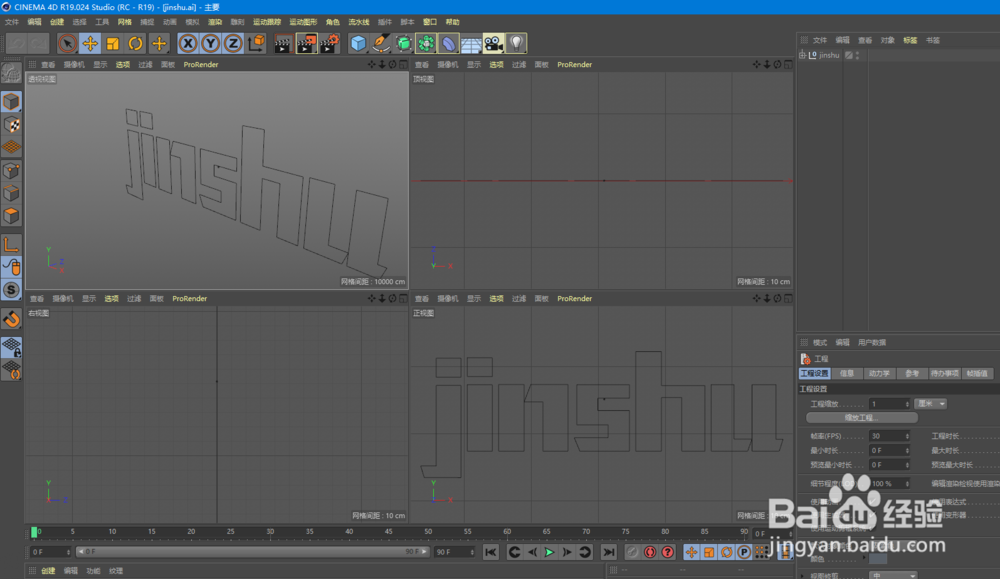Image resolution: width=1000 pixels, height=579 pixels.
Task: Activate the Rotate tool in top toolbar
Action: pyautogui.click(x=135, y=43)
